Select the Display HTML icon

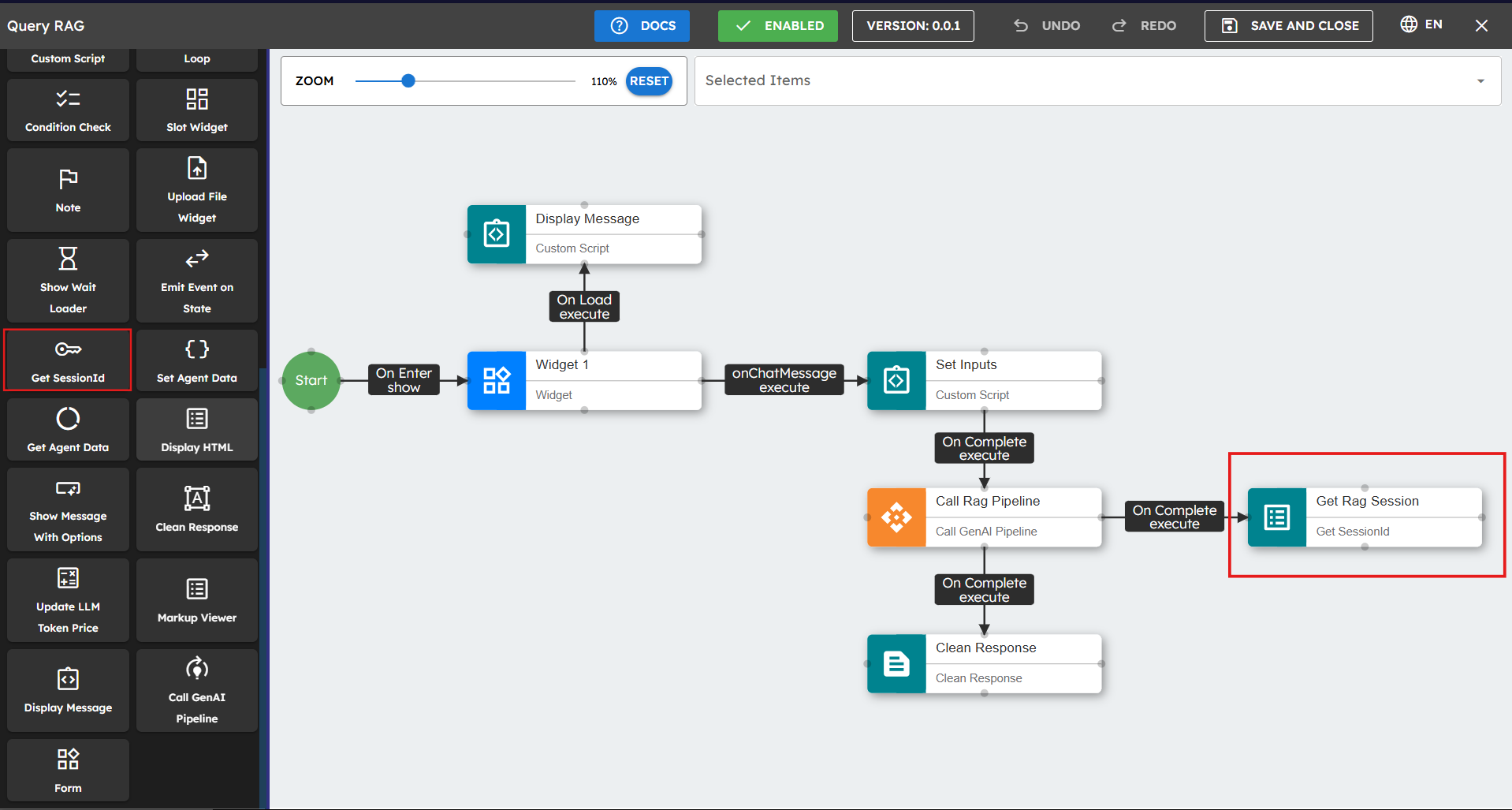click(196, 418)
